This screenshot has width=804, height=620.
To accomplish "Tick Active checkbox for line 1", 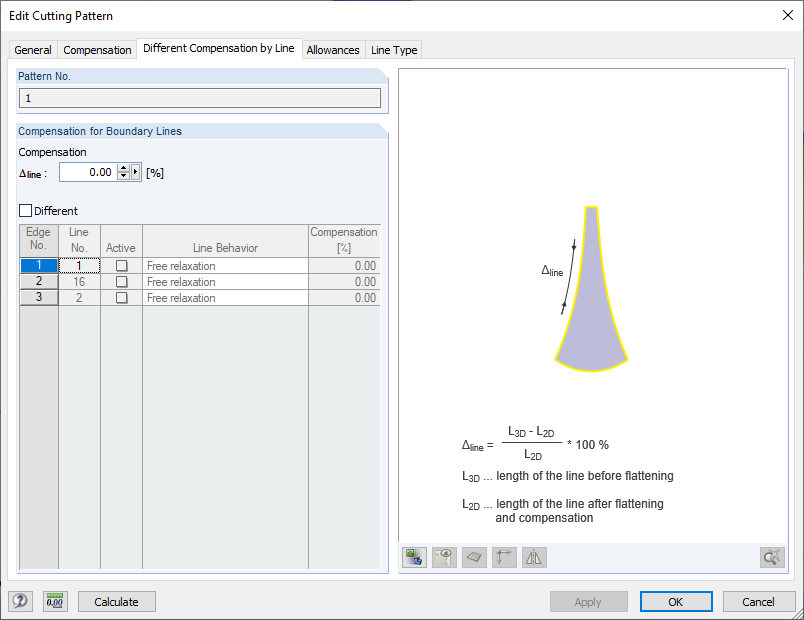I will point(122,266).
